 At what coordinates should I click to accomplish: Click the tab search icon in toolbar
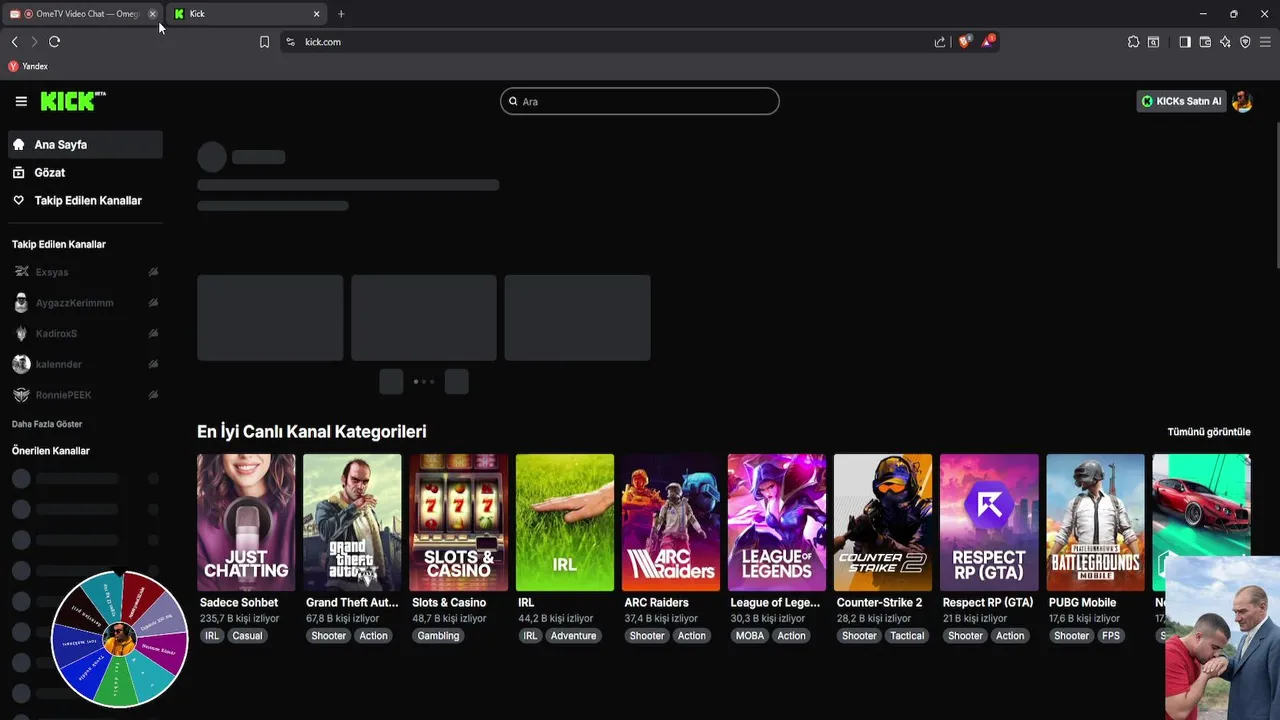click(x=1153, y=42)
